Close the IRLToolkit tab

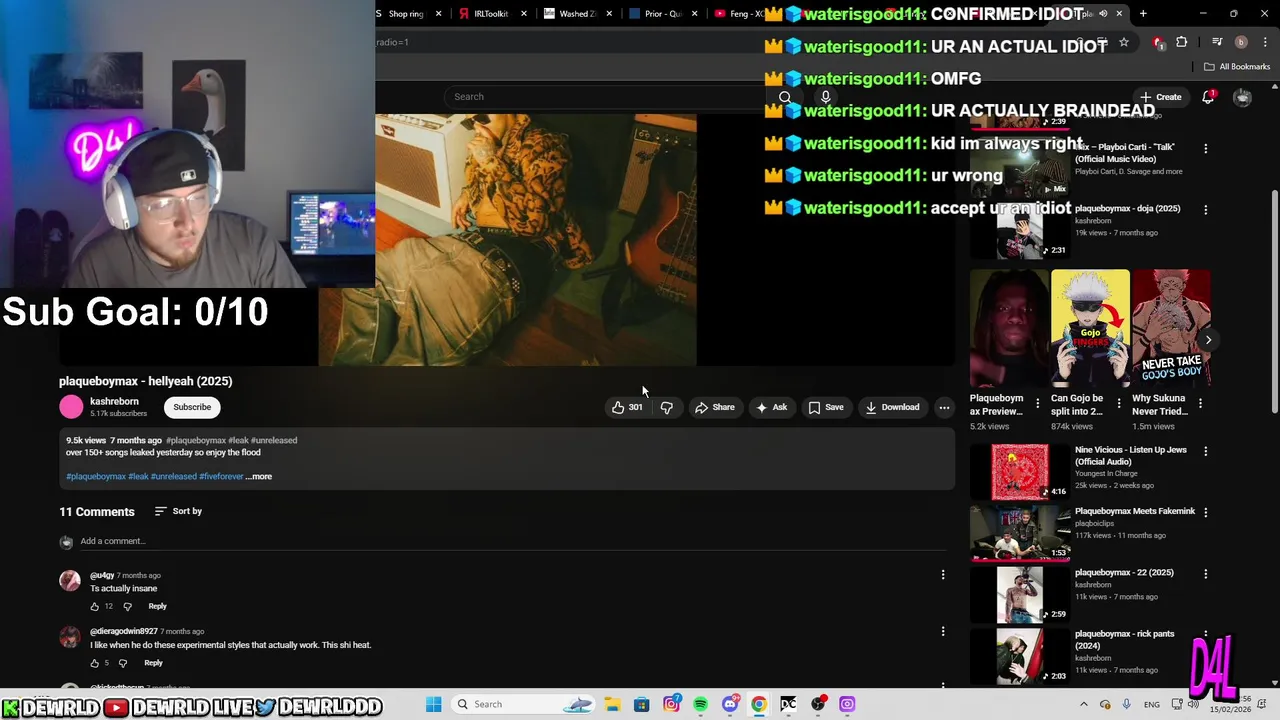523,14
